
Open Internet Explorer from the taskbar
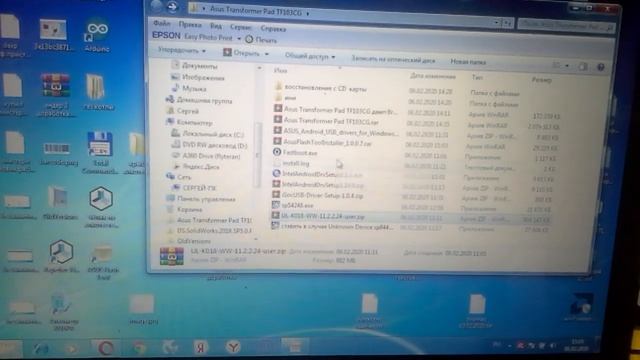coord(41,348)
